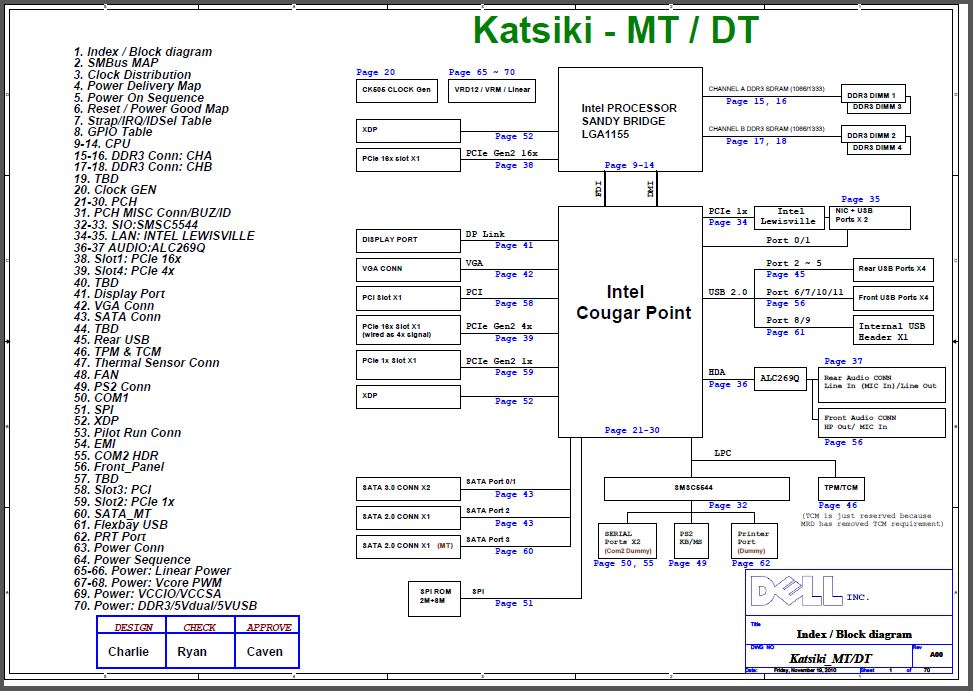Select index entry "56. Front_Panel"
The height and width of the screenshot is (691, 973).
tap(119, 466)
